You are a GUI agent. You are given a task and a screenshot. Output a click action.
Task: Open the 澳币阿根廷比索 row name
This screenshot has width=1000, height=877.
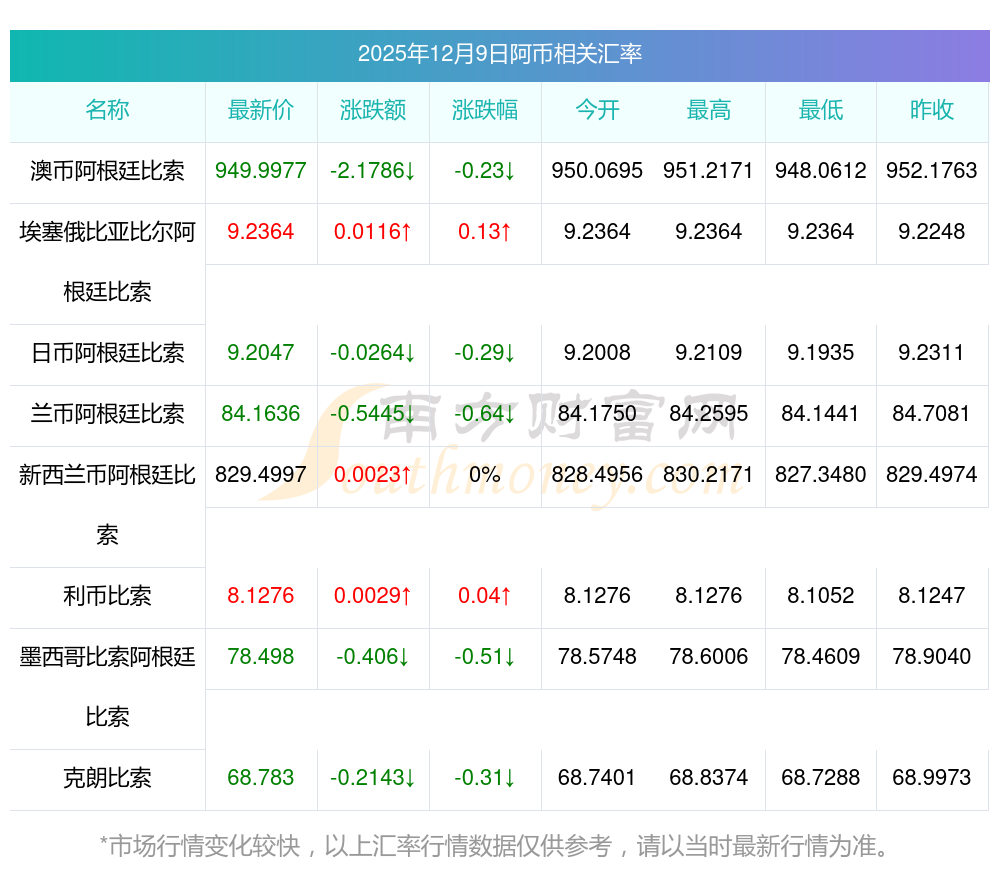107,171
